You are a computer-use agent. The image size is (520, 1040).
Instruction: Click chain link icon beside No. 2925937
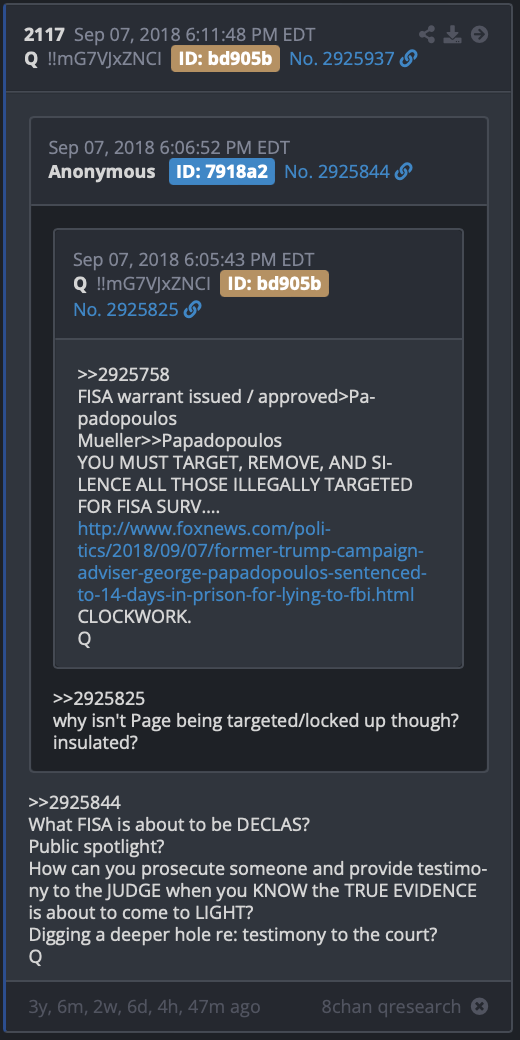(x=409, y=59)
